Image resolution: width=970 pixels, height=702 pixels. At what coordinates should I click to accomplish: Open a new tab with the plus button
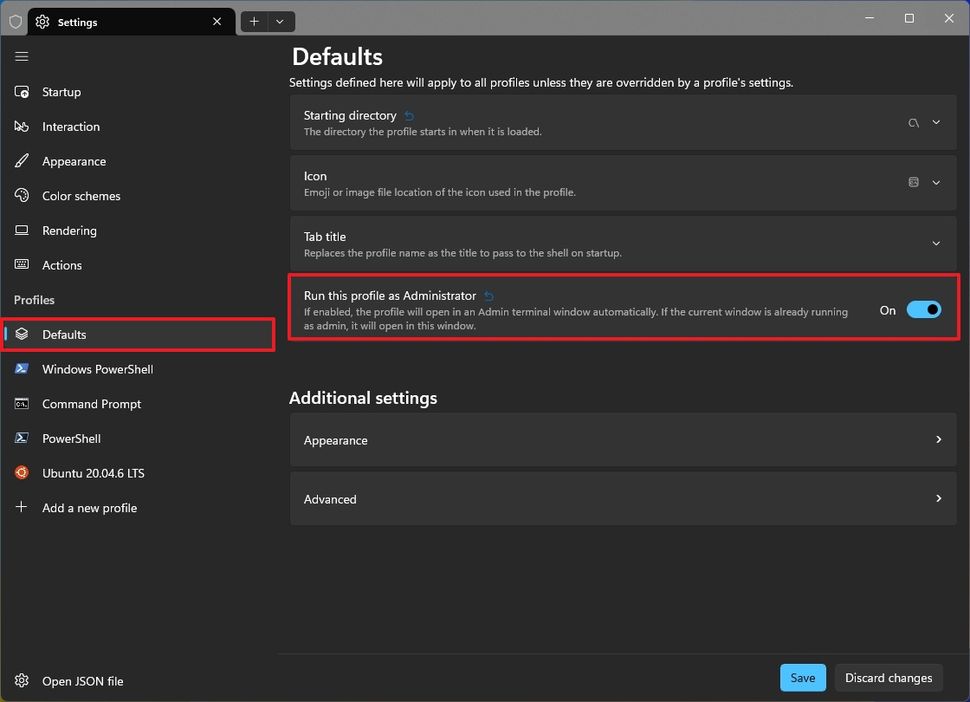click(253, 21)
